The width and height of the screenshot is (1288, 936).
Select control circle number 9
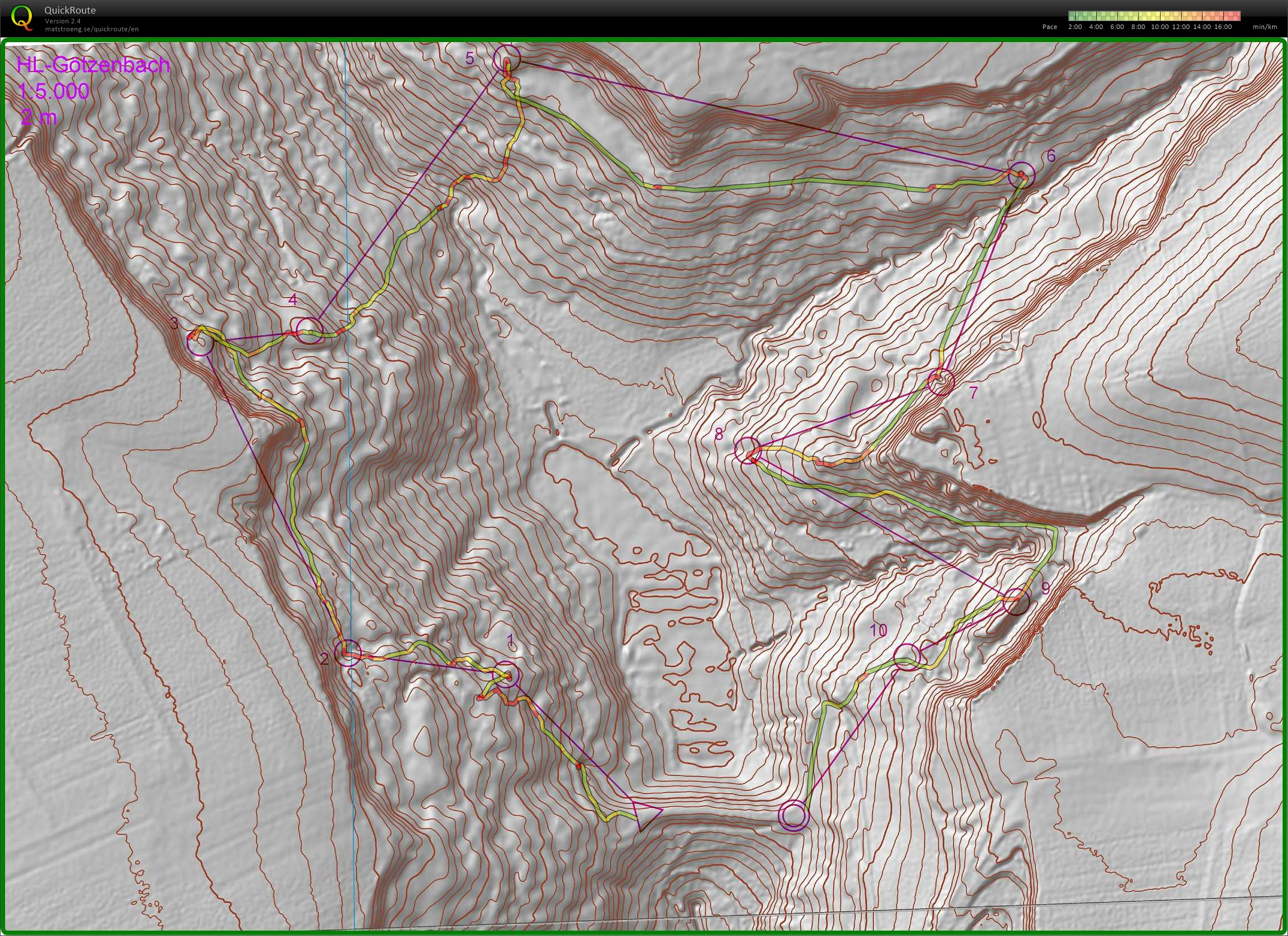(1016, 601)
